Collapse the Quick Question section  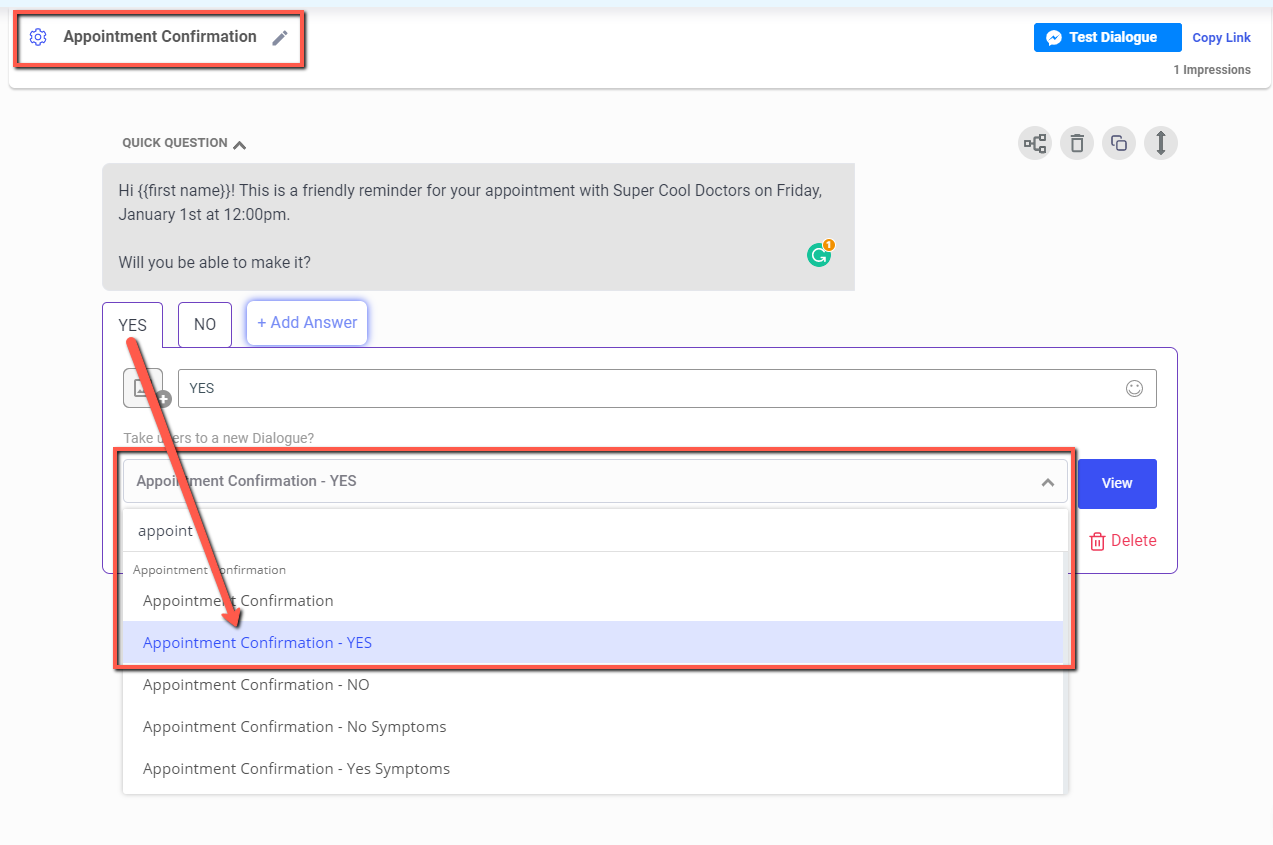point(239,143)
